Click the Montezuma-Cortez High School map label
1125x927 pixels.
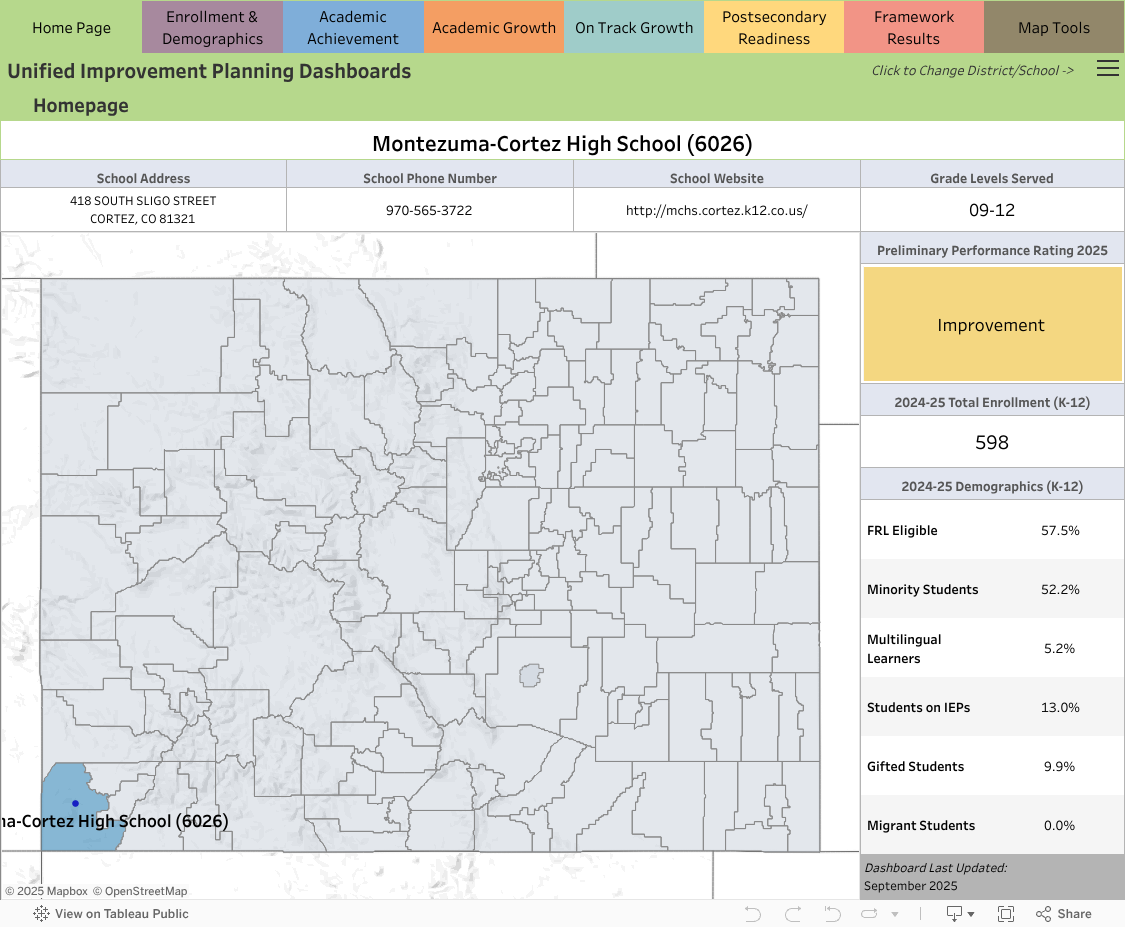click(x=114, y=821)
